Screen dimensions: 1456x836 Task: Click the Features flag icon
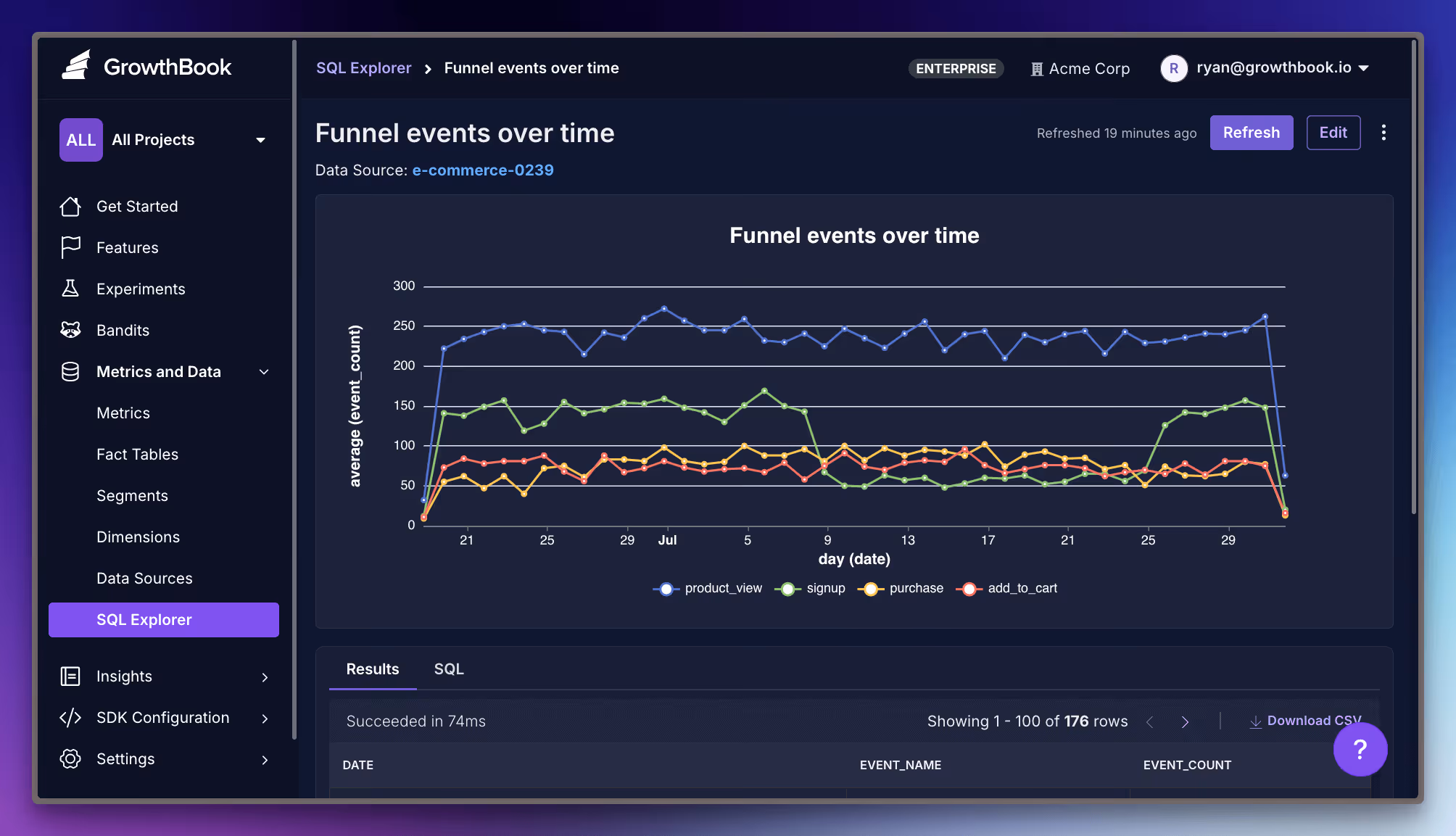tap(70, 247)
